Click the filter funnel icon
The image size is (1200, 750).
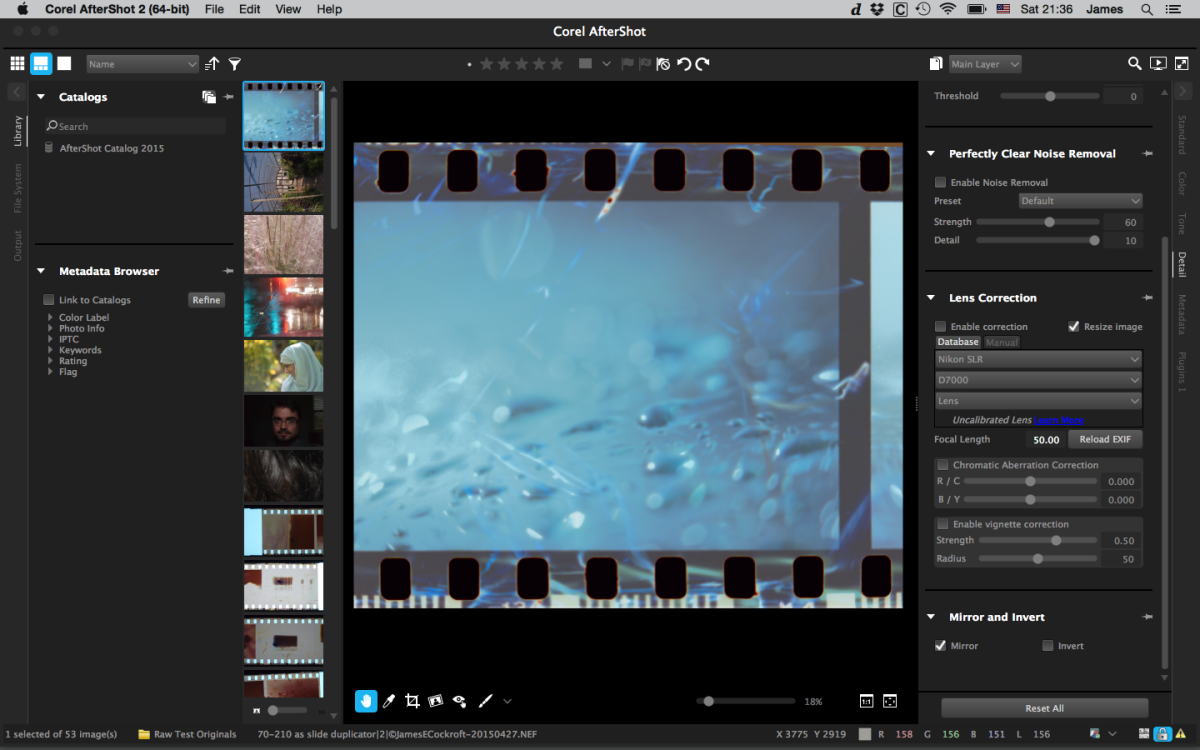click(235, 63)
